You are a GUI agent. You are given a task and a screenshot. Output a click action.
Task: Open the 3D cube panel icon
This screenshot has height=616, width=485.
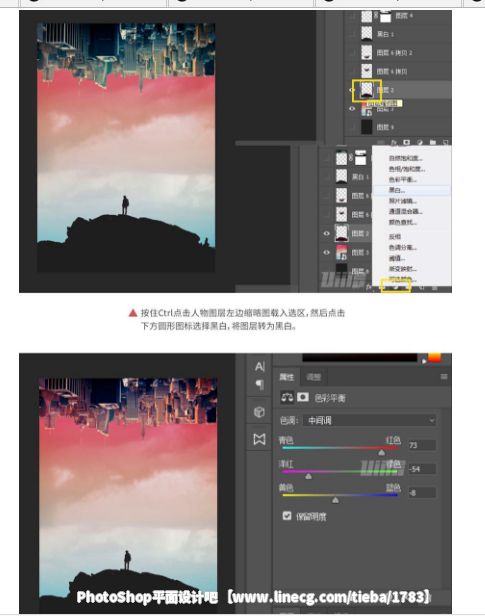coord(259,412)
